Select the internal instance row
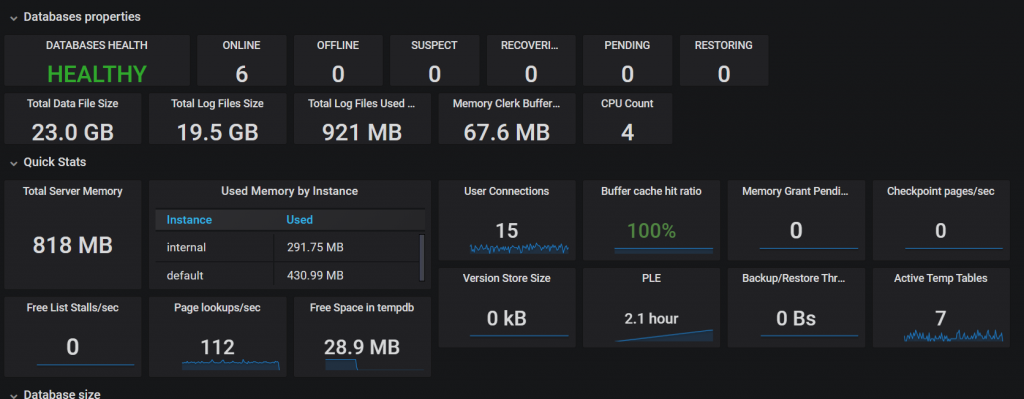1024x399 pixels. click(x=287, y=247)
